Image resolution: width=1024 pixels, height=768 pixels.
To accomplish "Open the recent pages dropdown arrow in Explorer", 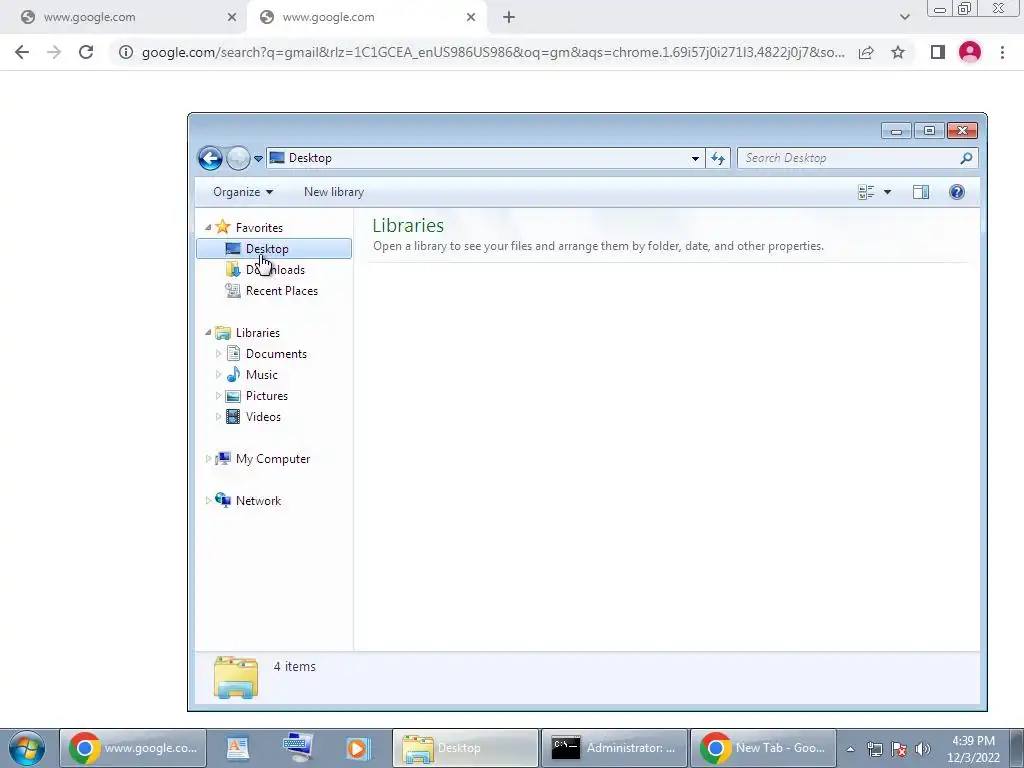I will [258, 159].
